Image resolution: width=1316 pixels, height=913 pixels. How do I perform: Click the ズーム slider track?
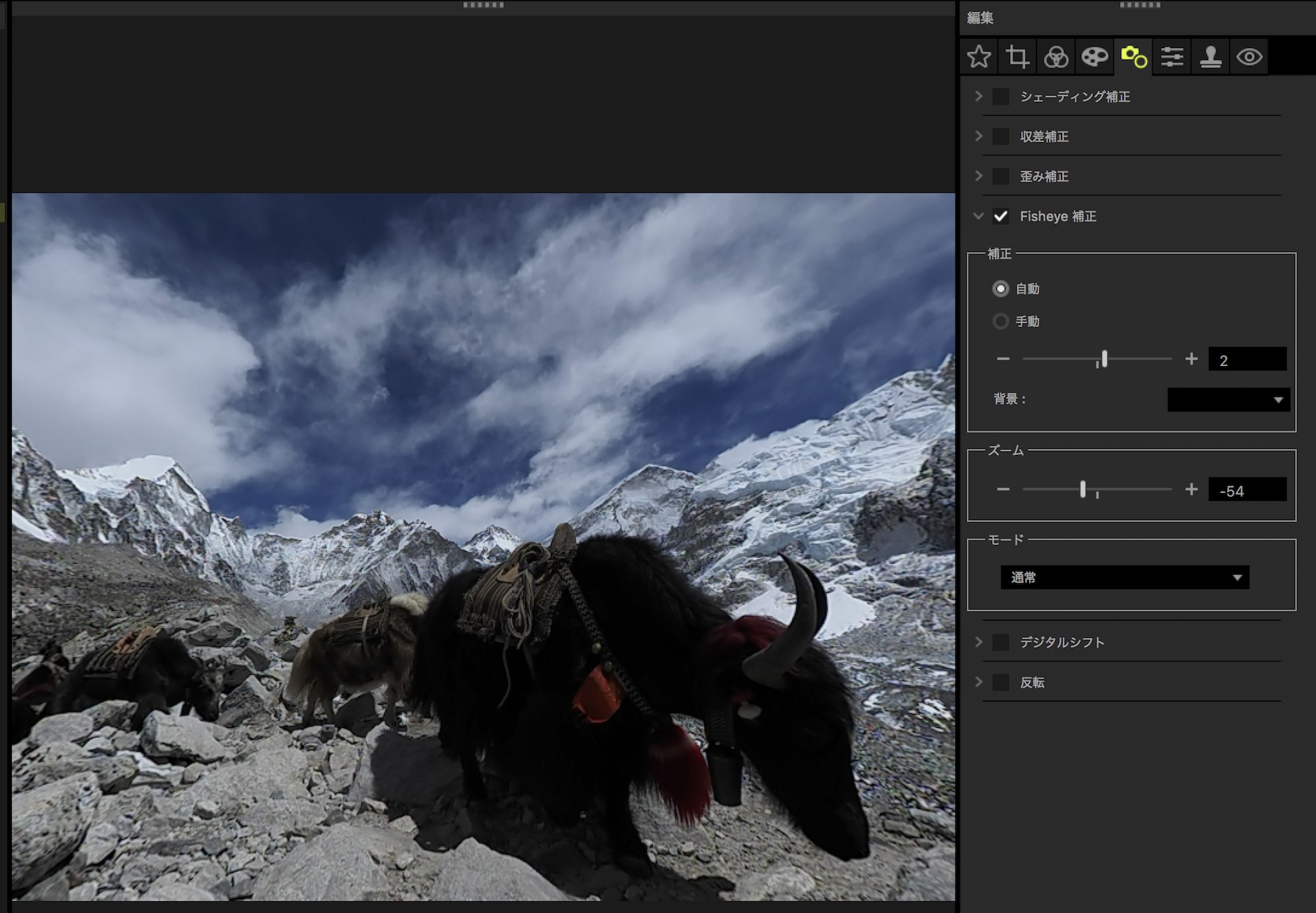tap(1132, 489)
